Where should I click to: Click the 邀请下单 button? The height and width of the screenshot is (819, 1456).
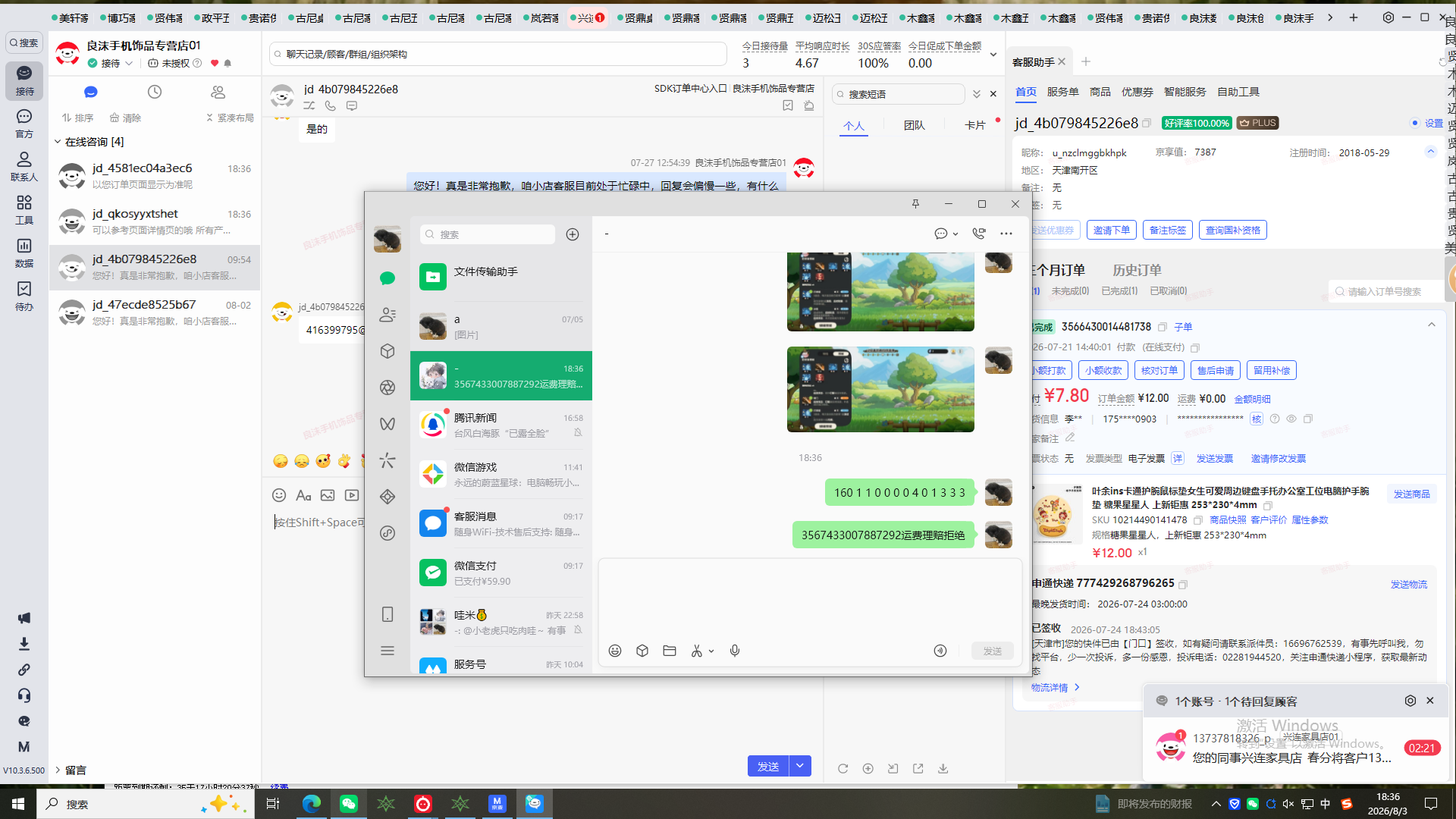coord(1111,230)
